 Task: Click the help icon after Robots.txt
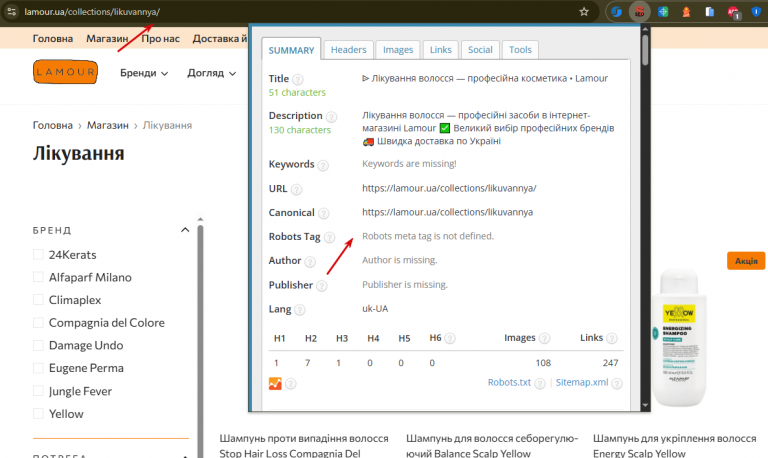(540, 384)
